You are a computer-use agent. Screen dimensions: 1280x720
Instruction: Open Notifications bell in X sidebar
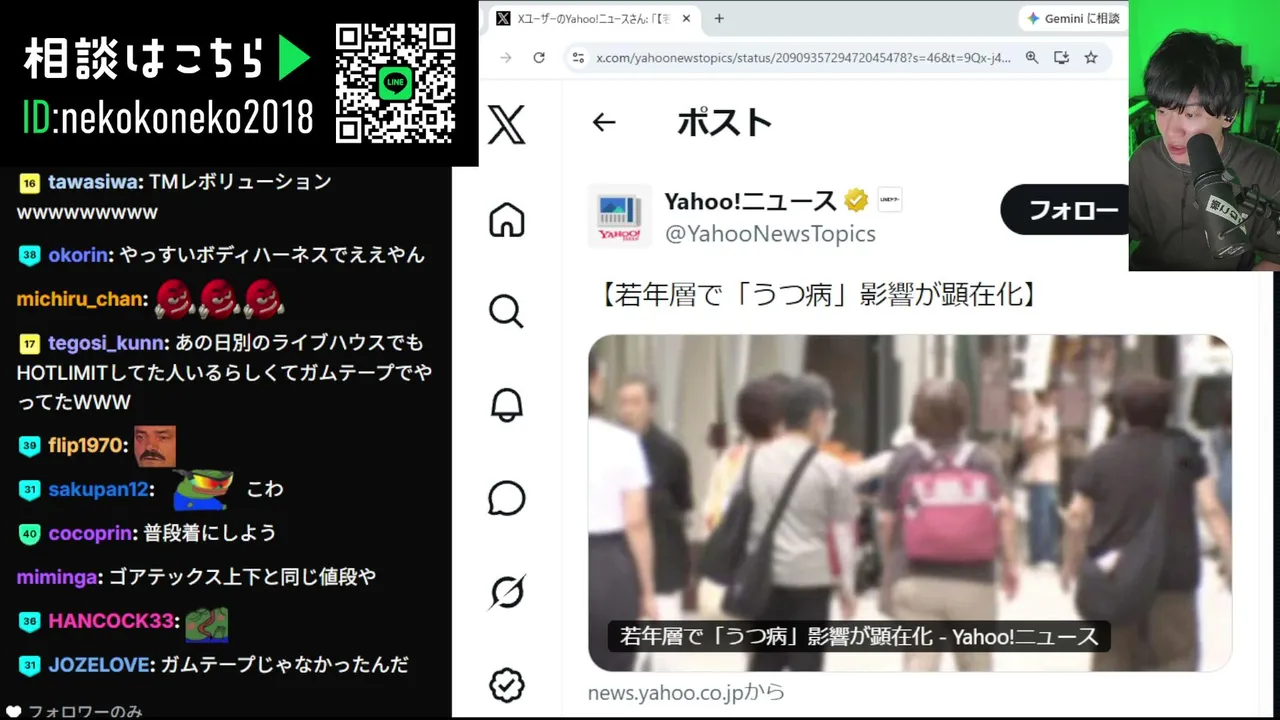(x=507, y=405)
